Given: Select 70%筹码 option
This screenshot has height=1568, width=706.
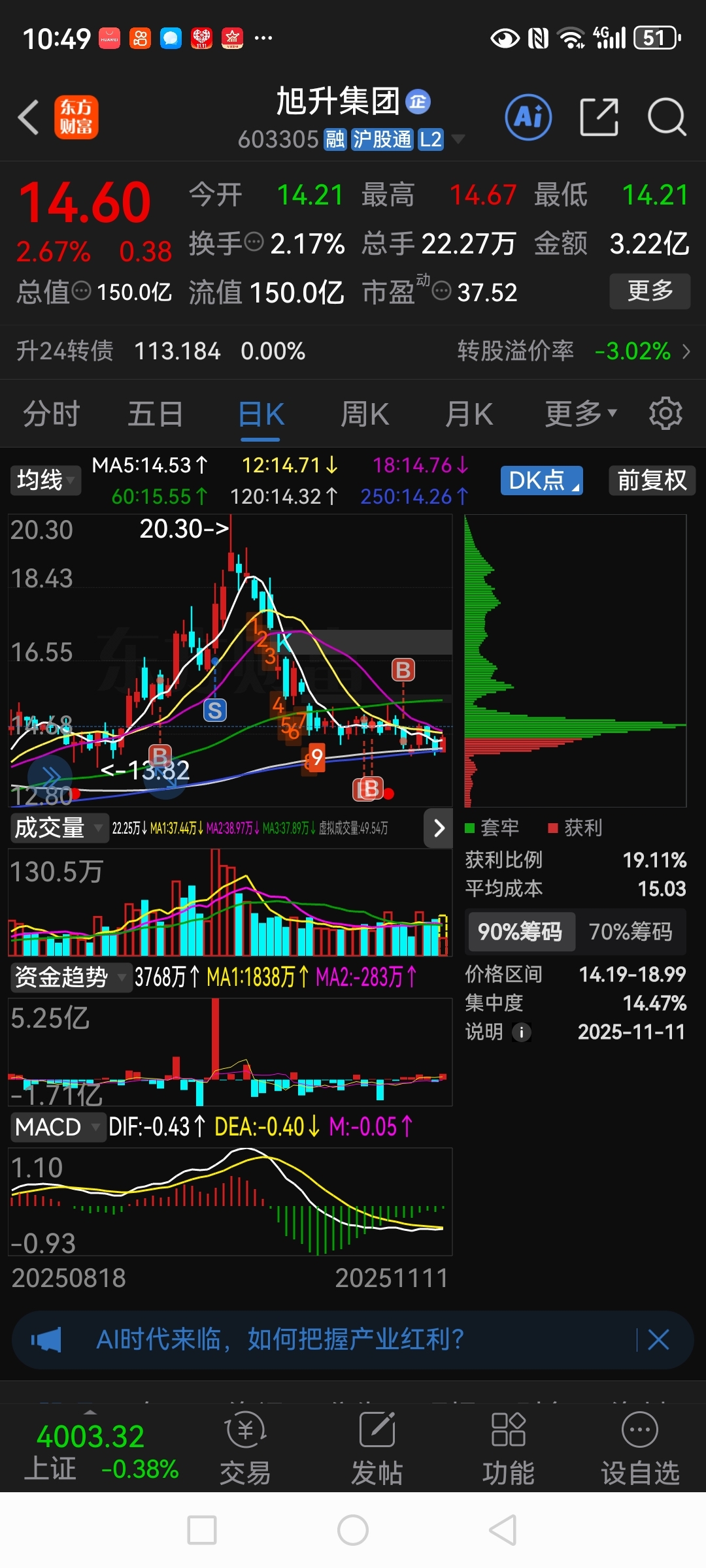Looking at the screenshot, I should tap(631, 932).
